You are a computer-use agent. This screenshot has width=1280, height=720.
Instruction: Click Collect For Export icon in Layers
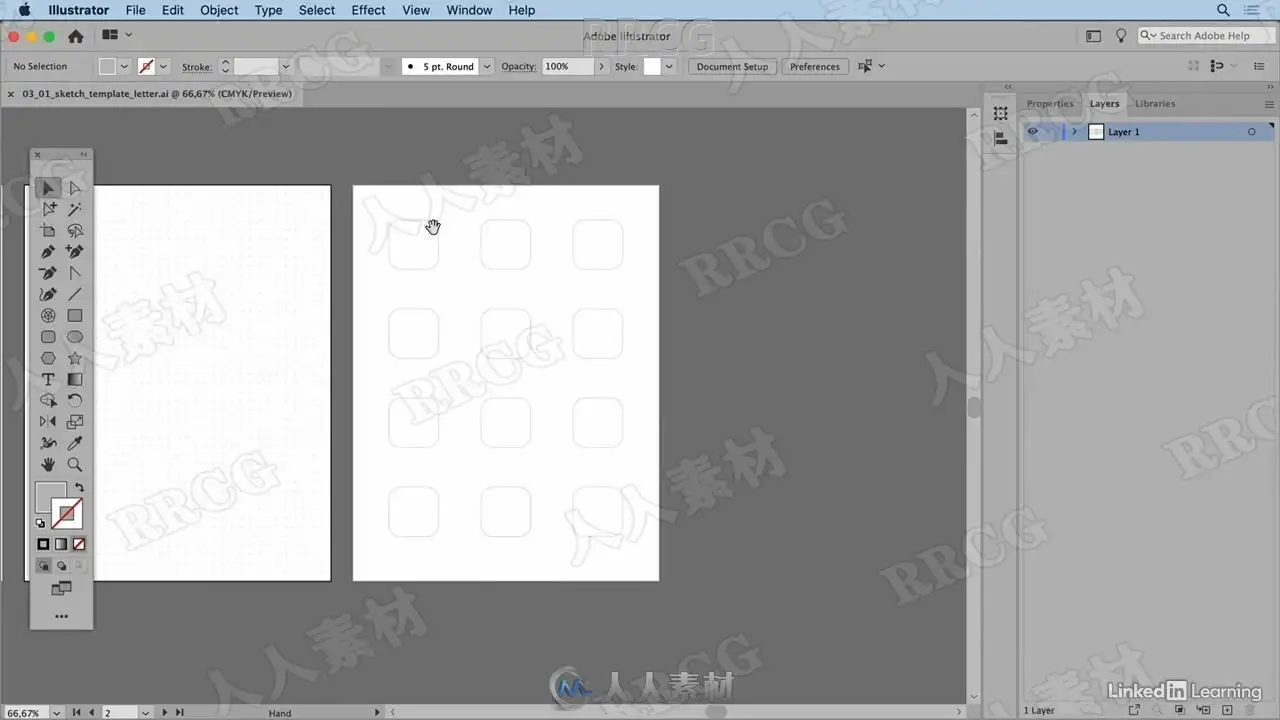point(1134,710)
